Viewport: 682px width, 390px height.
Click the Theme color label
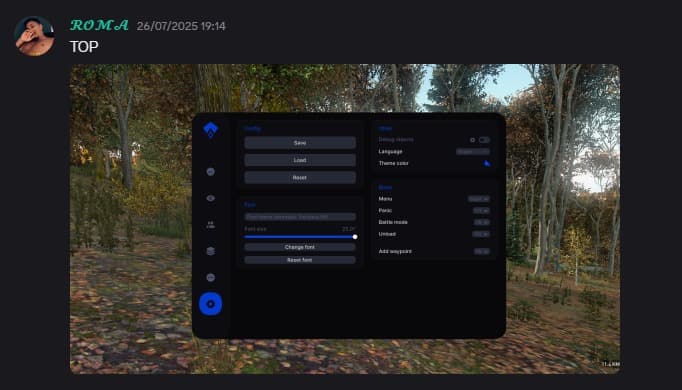click(x=393, y=163)
